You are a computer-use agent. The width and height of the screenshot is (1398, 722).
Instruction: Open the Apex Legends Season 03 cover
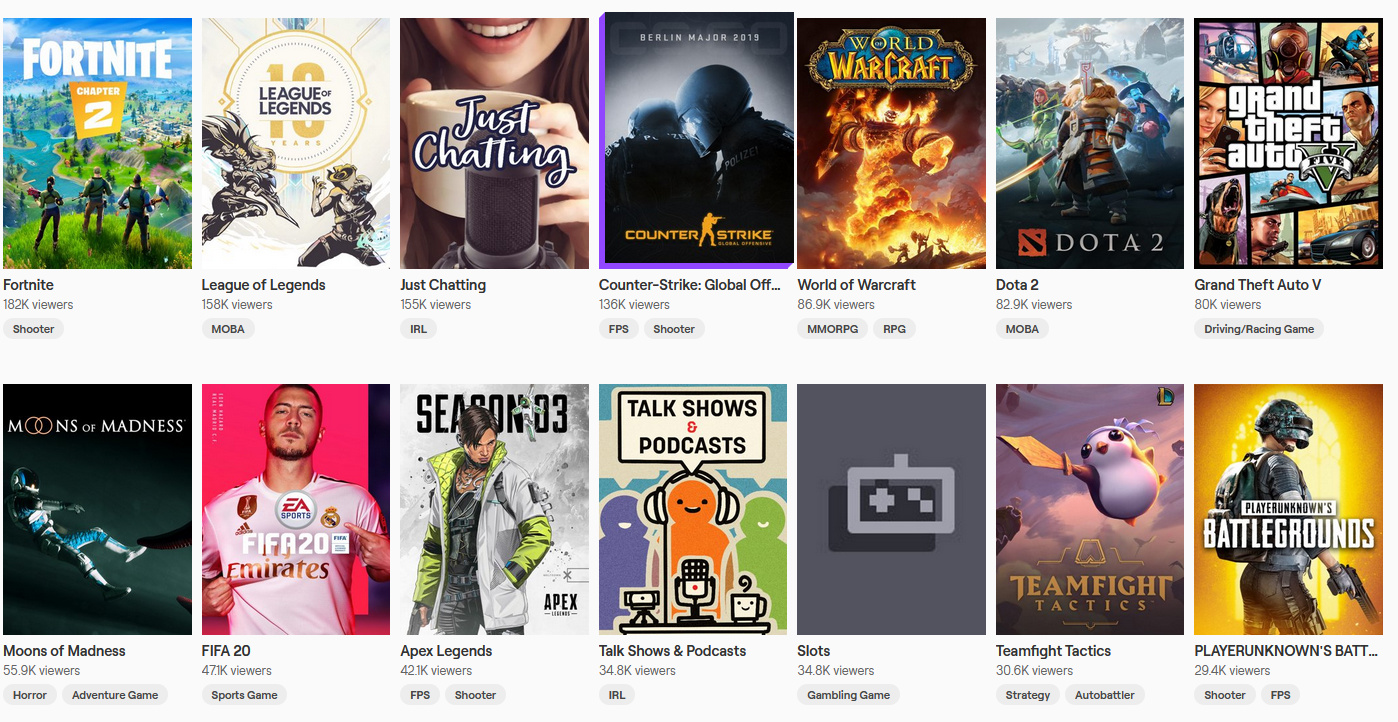point(494,509)
